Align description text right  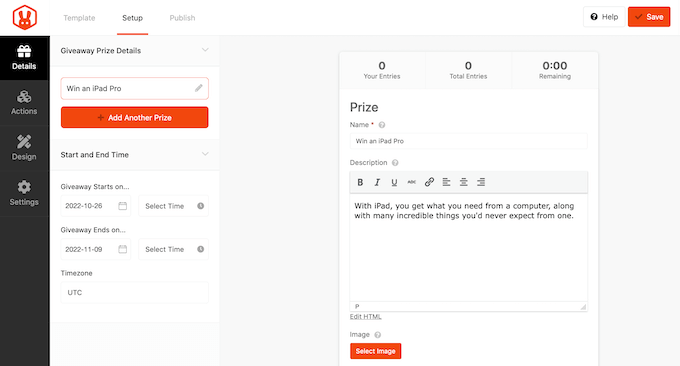point(481,182)
